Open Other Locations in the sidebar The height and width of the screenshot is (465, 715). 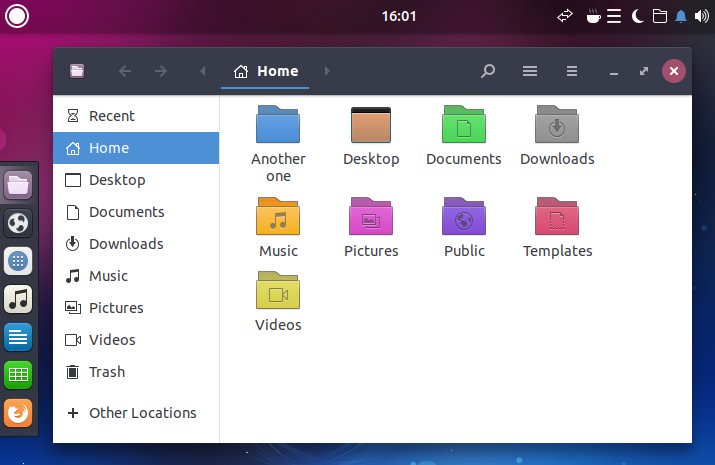[x=136, y=413]
